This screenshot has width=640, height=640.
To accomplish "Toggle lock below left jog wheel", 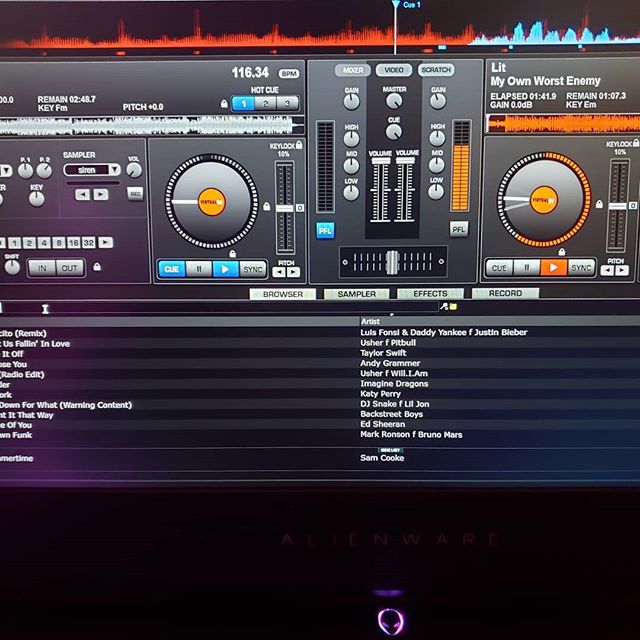I will (233, 254).
